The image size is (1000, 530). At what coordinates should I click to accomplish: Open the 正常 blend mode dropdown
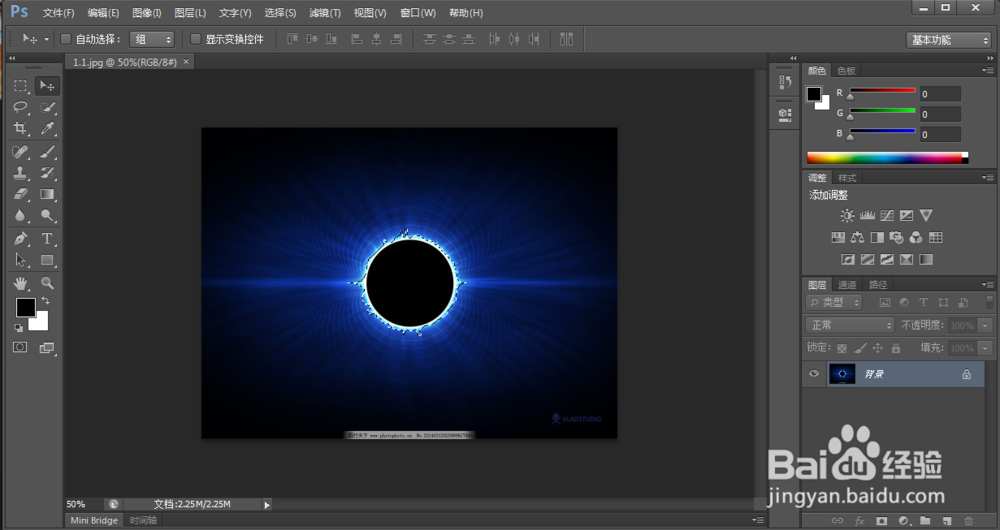pyautogui.click(x=850, y=325)
